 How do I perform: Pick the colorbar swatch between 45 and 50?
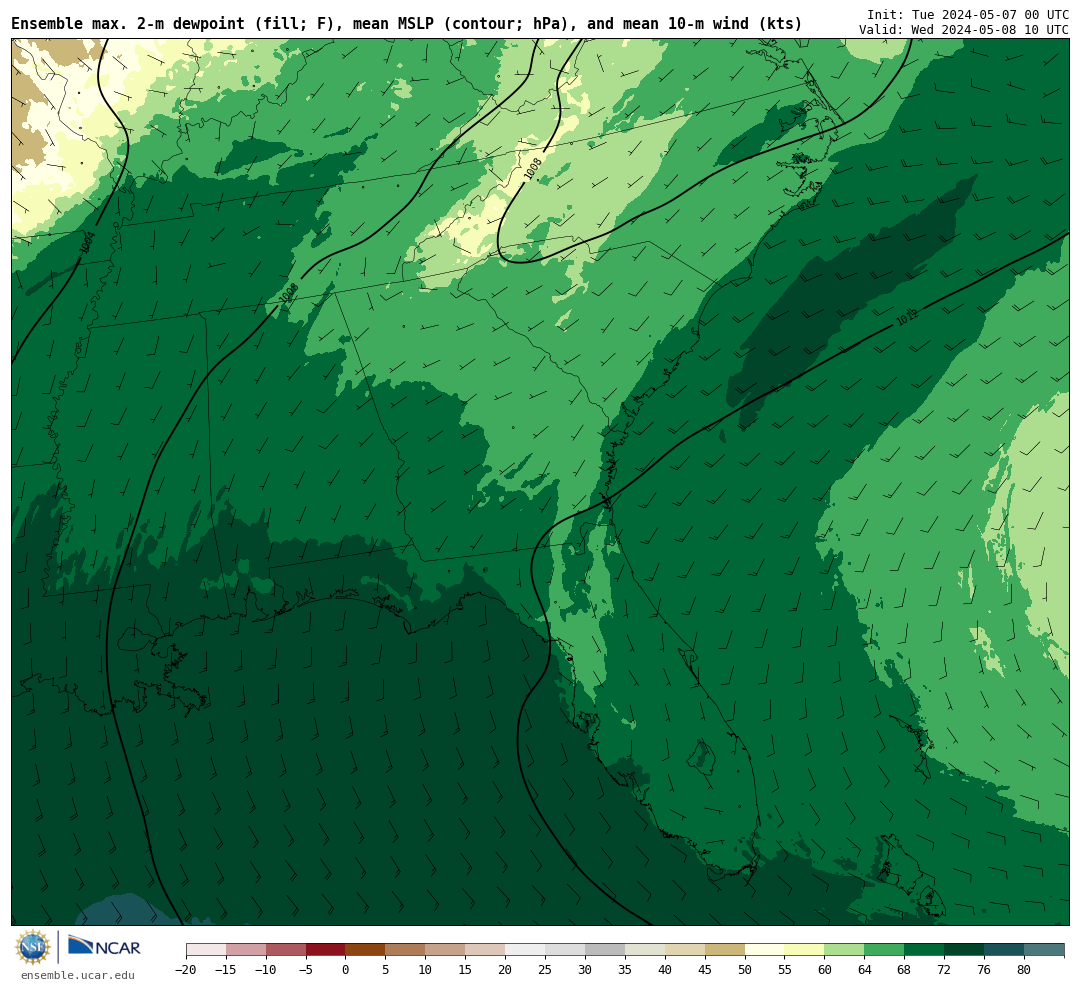[725, 949]
